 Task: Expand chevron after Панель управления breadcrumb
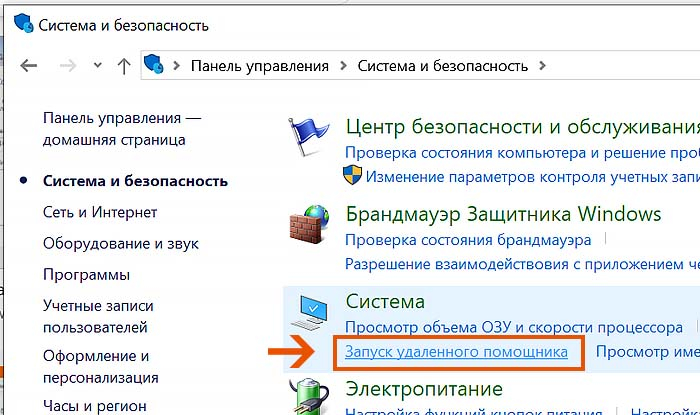[x=343, y=66]
